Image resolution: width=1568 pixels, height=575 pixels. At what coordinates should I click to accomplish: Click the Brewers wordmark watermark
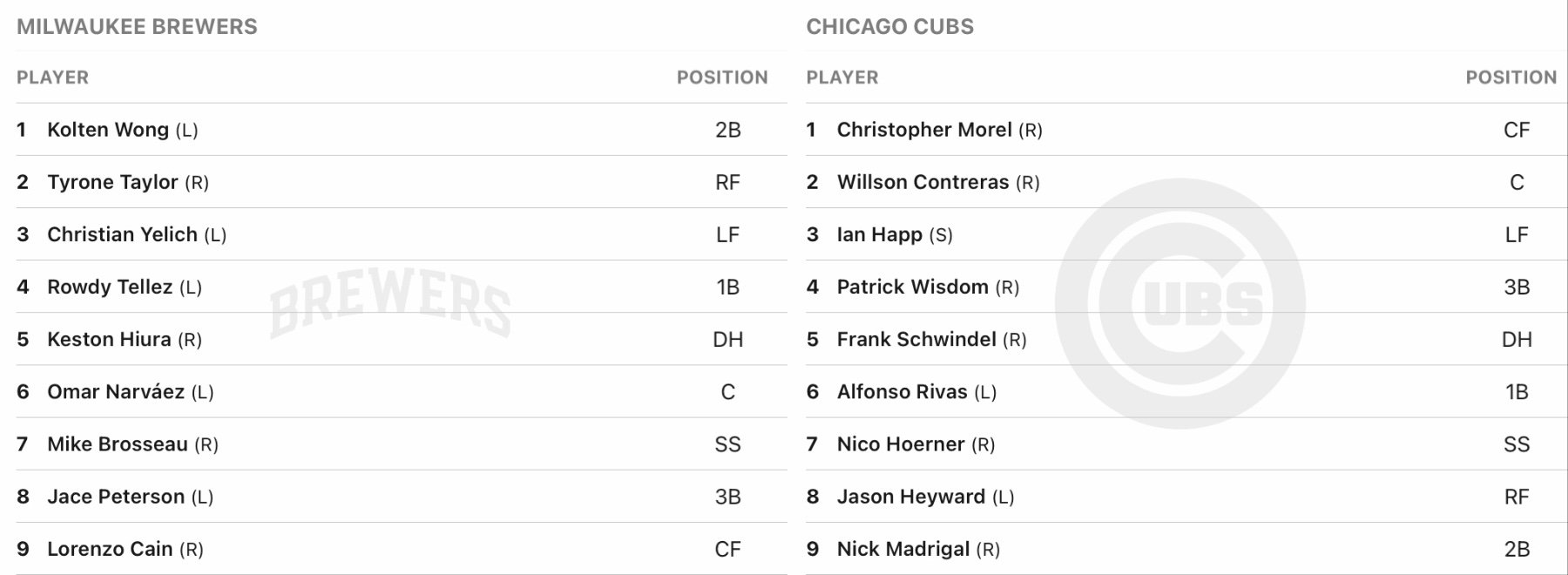coord(389,303)
